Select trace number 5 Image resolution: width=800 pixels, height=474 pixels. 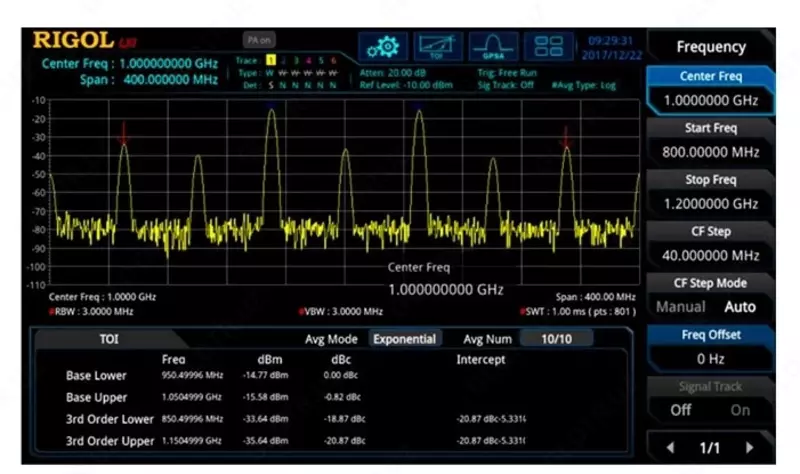(321, 60)
